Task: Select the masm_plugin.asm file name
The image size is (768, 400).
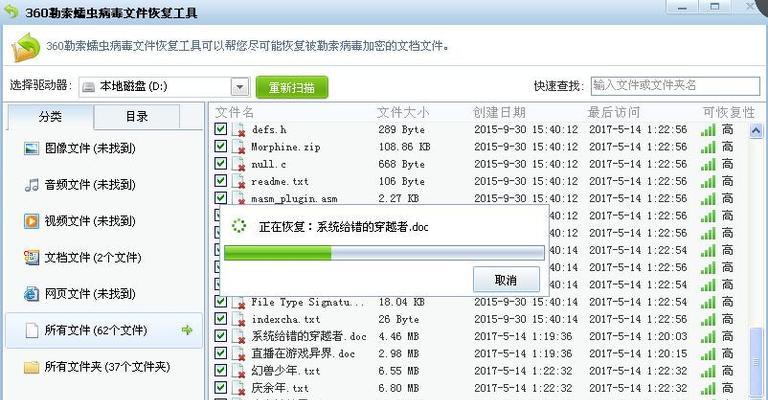Action: (x=294, y=199)
